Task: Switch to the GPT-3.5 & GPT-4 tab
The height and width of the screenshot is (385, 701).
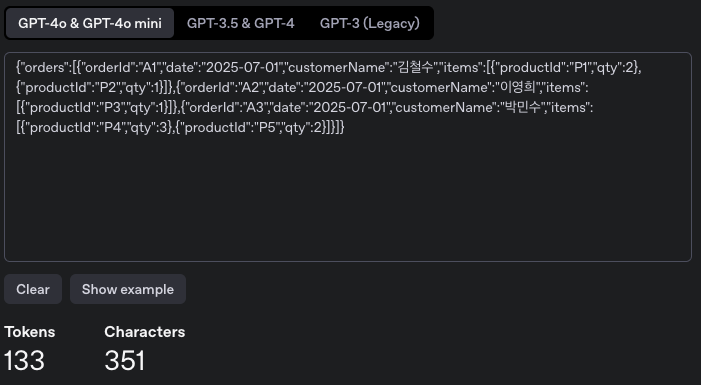Action: pyautogui.click(x=241, y=23)
